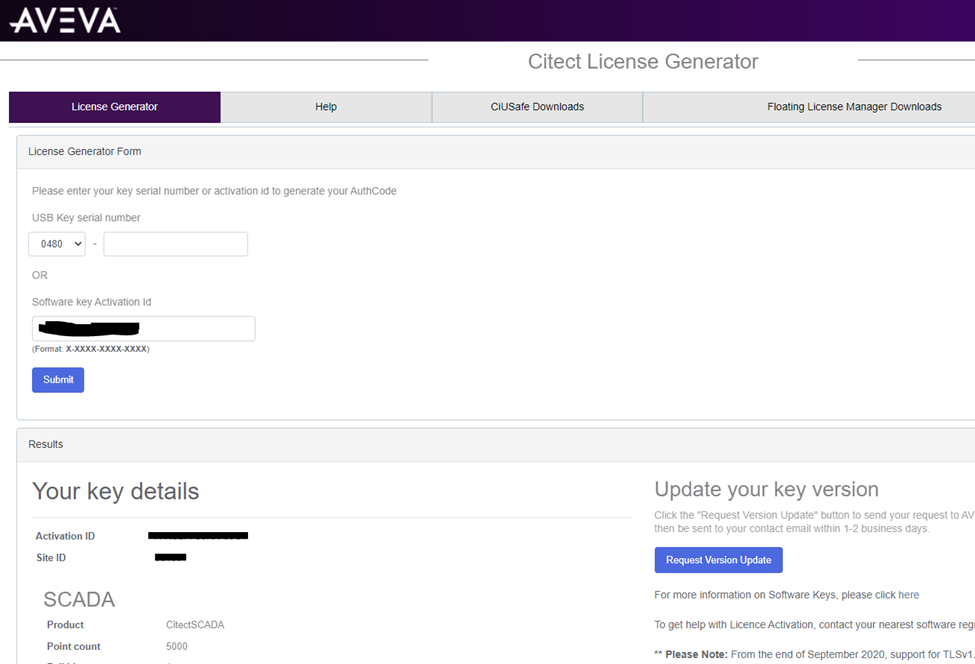Image resolution: width=975 pixels, height=664 pixels.
Task: Select the Citect License Generator heading
Action: click(x=643, y=62)
